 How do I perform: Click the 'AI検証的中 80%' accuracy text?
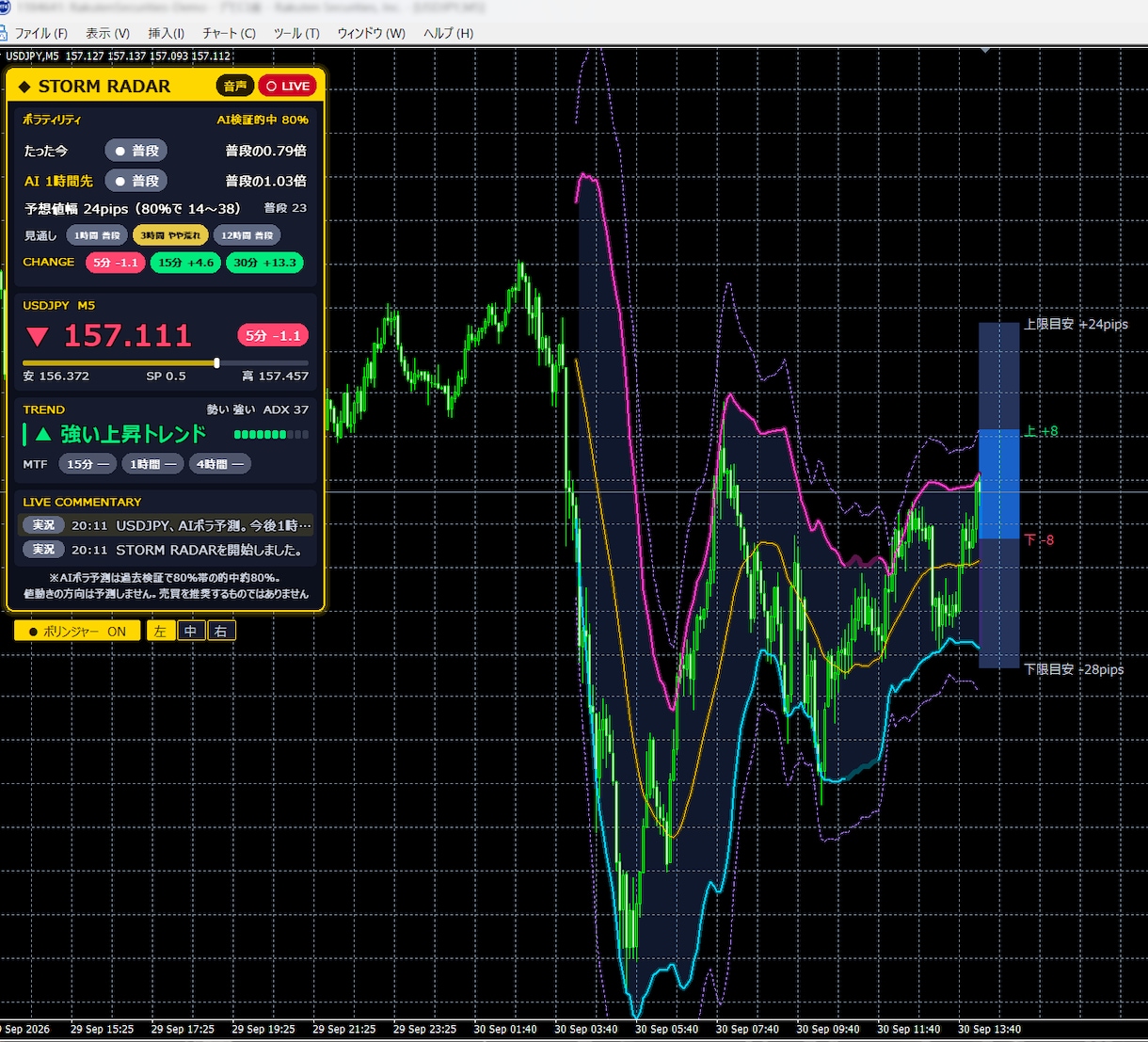coord(263,120)
